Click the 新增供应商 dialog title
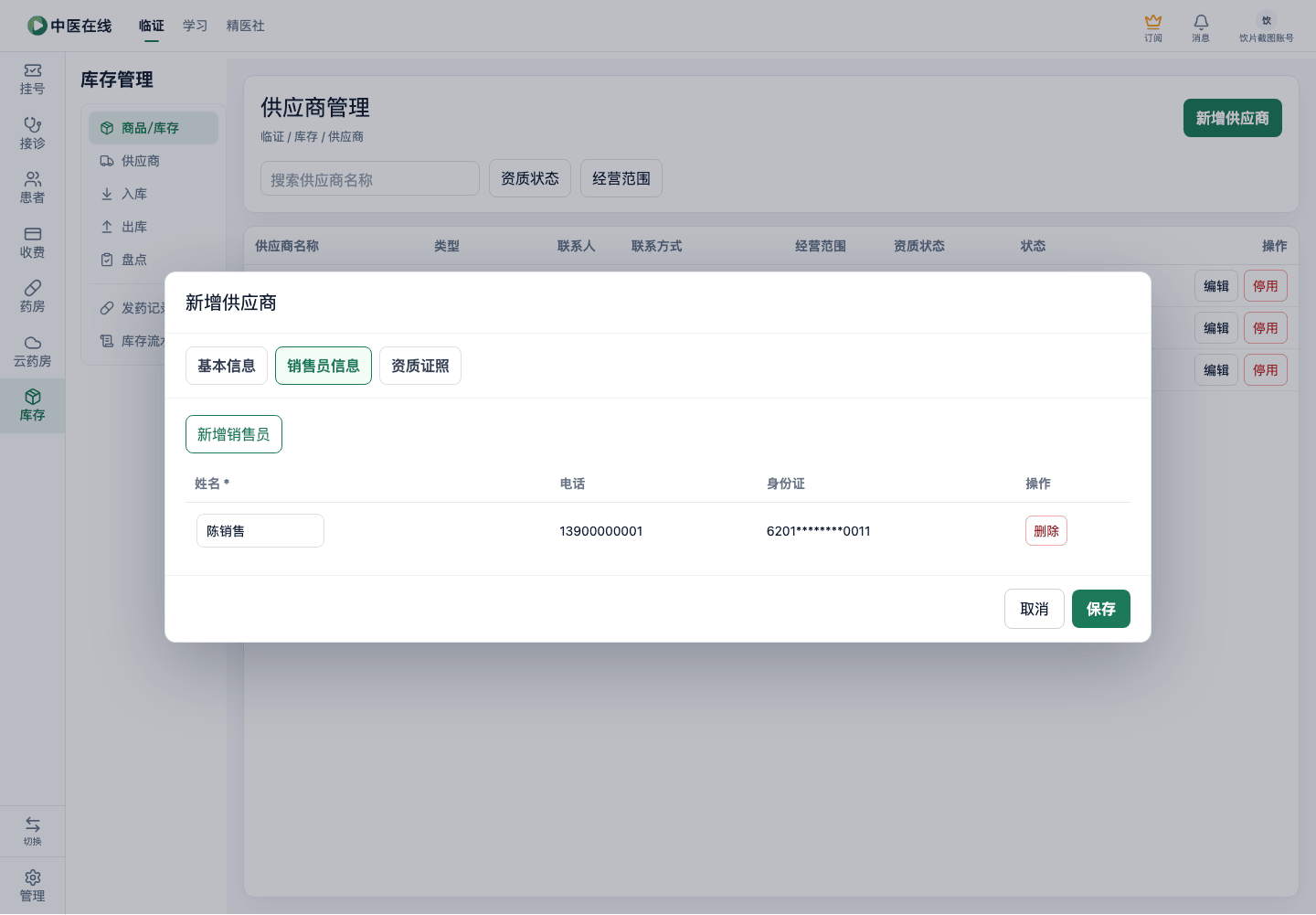This screenshot has height=915, width=1316. tap(231, 303)
